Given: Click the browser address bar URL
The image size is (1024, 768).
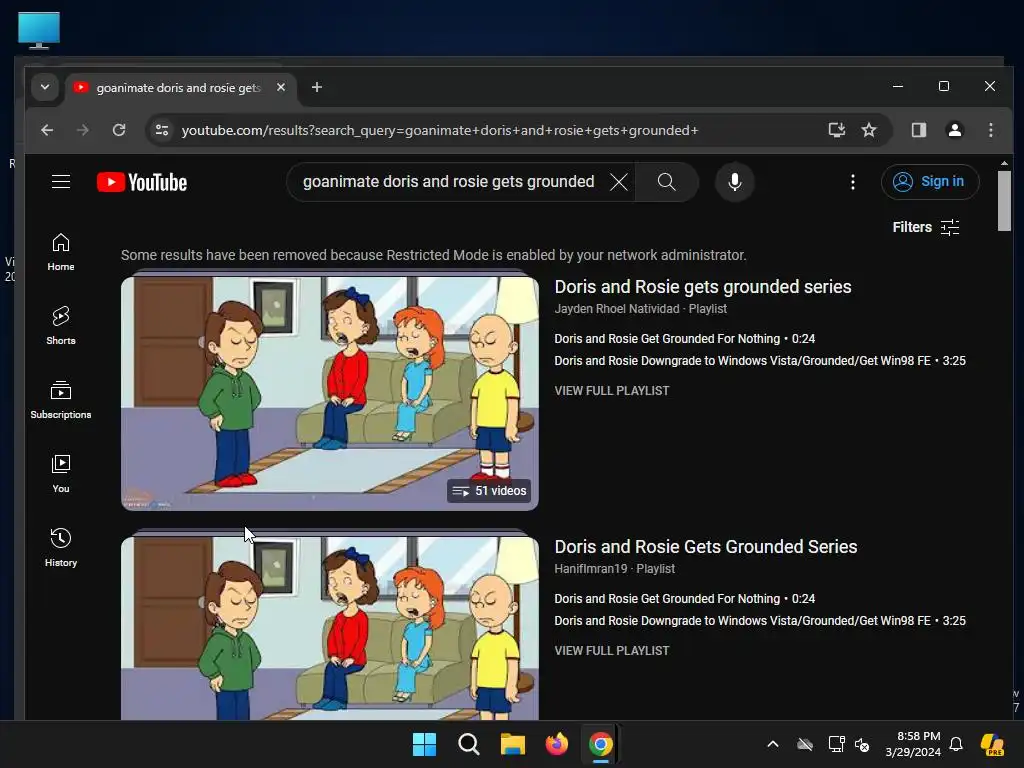Looking at the screenshot, I should (440, 131).
